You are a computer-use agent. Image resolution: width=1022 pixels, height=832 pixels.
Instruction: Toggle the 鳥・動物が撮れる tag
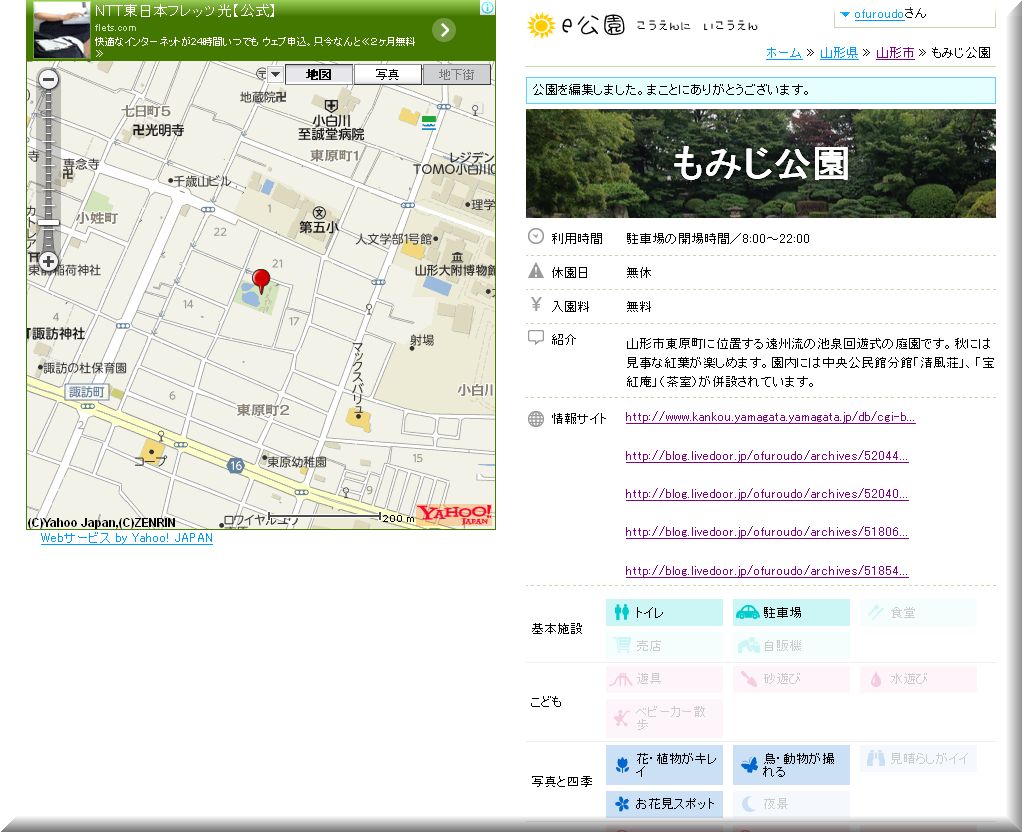791,765
